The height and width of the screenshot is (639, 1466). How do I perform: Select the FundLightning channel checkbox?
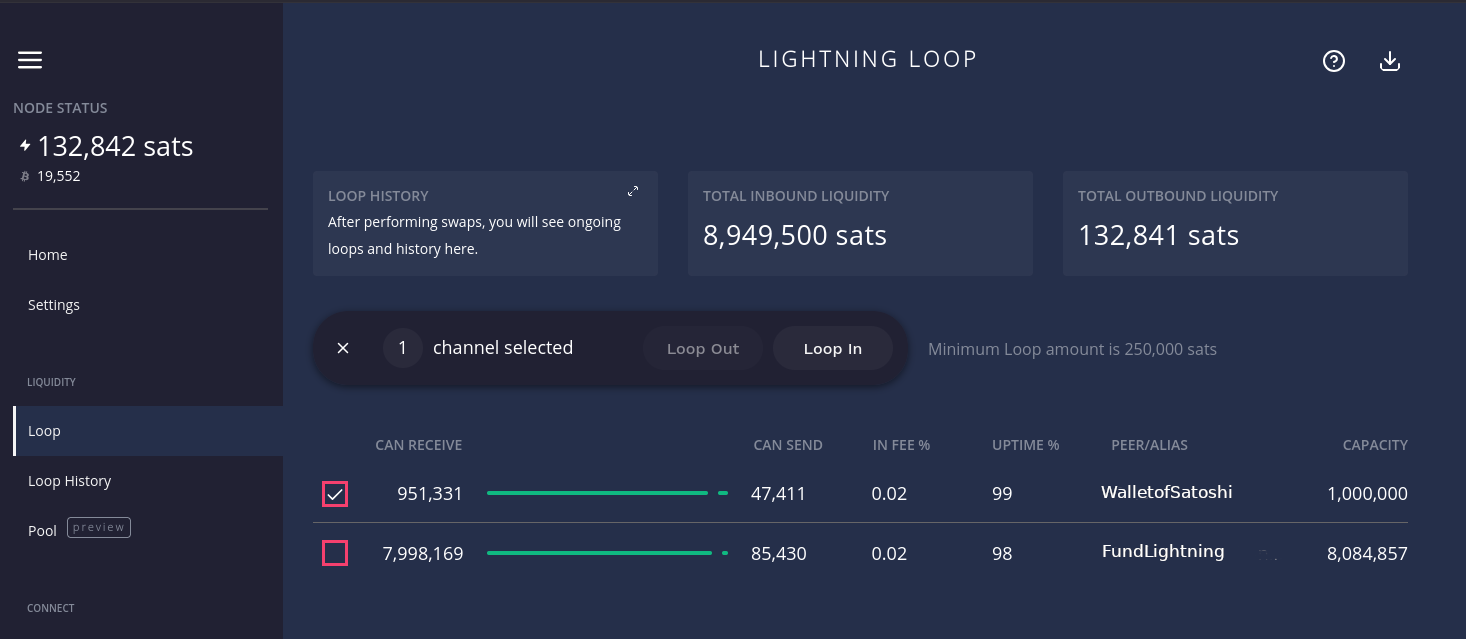335,552
